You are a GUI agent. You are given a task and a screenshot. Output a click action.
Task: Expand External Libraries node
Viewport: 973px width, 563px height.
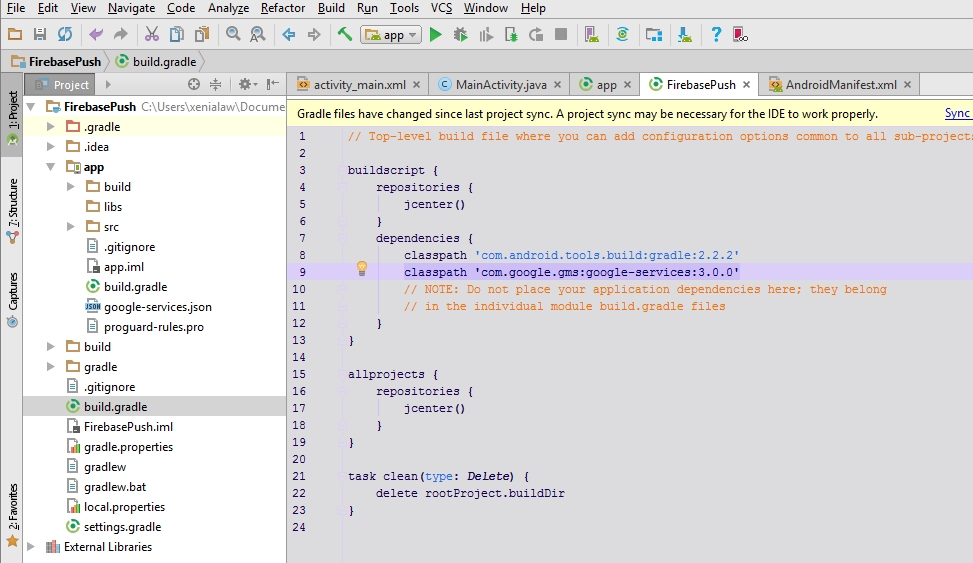31,547
